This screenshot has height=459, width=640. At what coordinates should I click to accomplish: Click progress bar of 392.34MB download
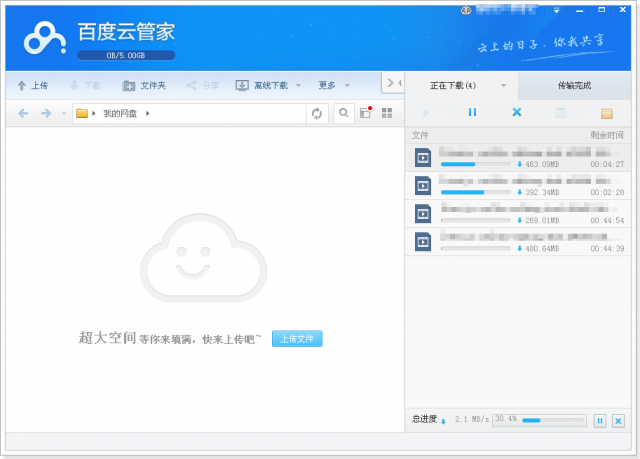click(476, 192)
